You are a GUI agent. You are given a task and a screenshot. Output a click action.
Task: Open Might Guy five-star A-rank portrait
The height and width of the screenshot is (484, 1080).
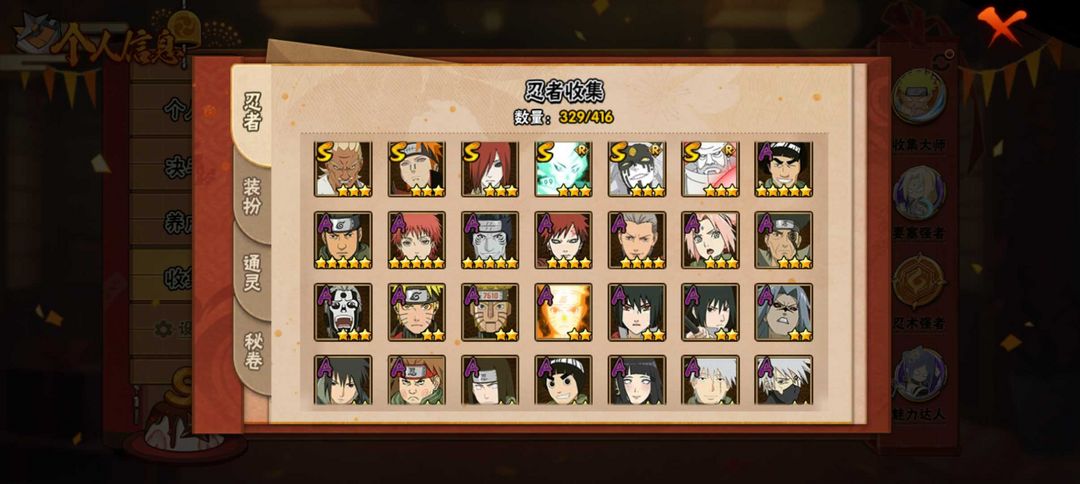(x=784, y=169)
